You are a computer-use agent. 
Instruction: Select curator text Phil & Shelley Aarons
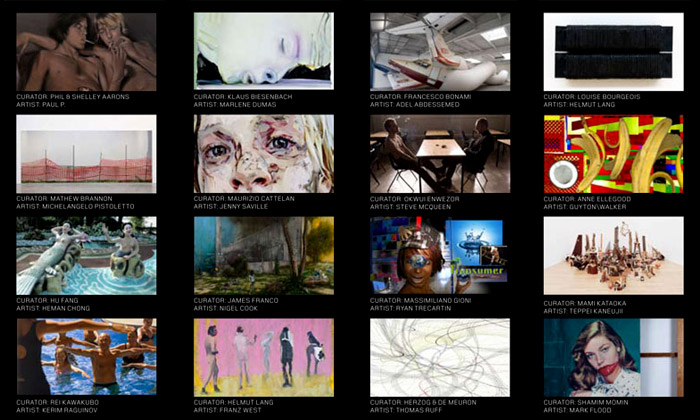73,96
